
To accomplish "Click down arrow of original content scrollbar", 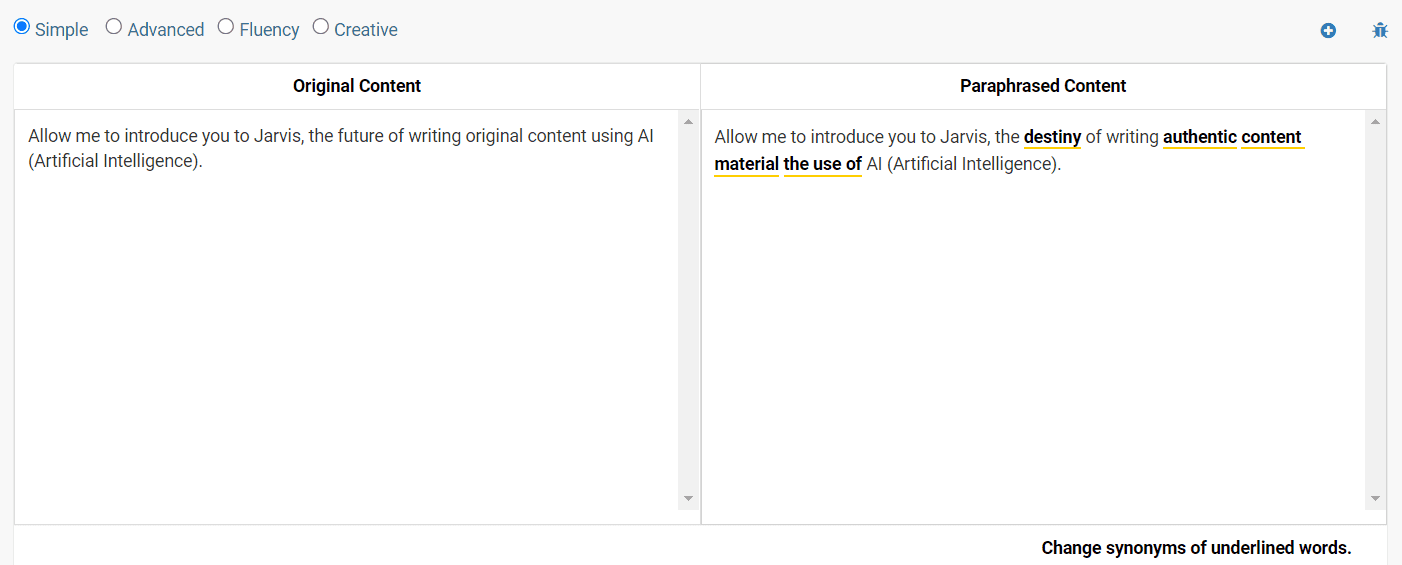I will tap(688, 498).
